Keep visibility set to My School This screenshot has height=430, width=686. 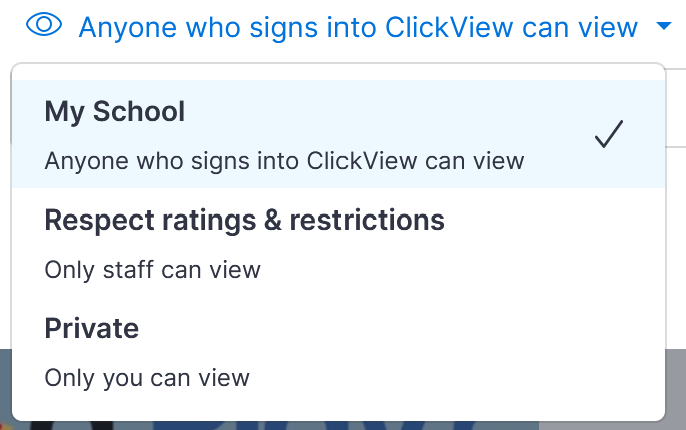tap(338, 134)
